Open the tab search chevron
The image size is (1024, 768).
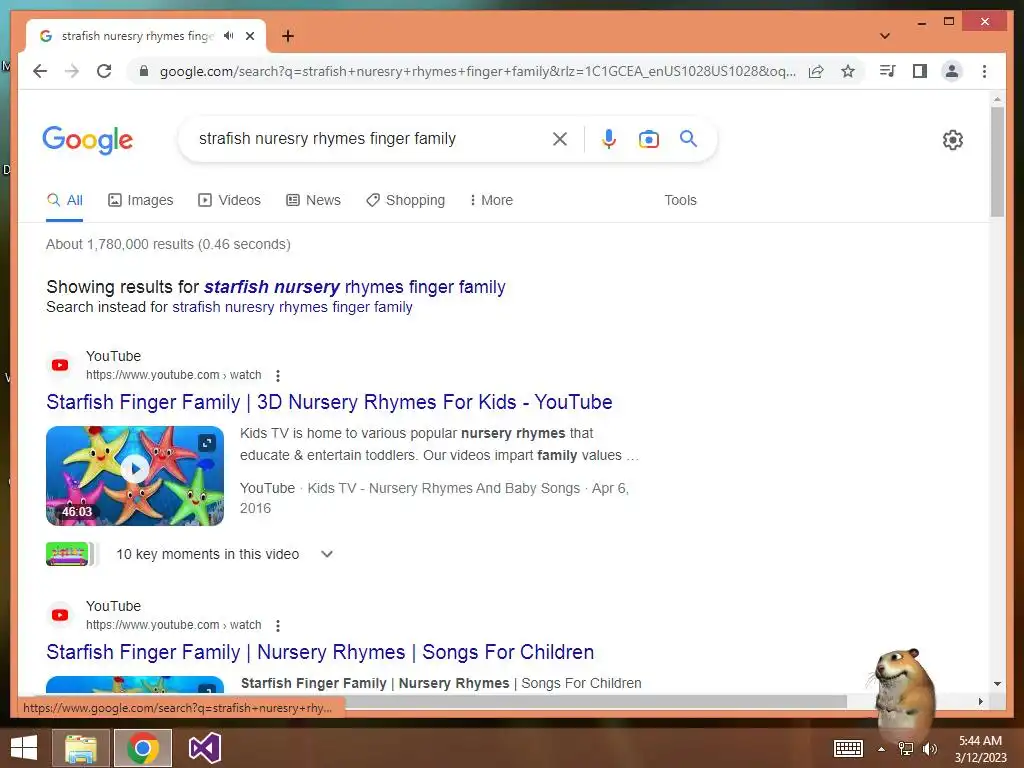click(885, 36)
